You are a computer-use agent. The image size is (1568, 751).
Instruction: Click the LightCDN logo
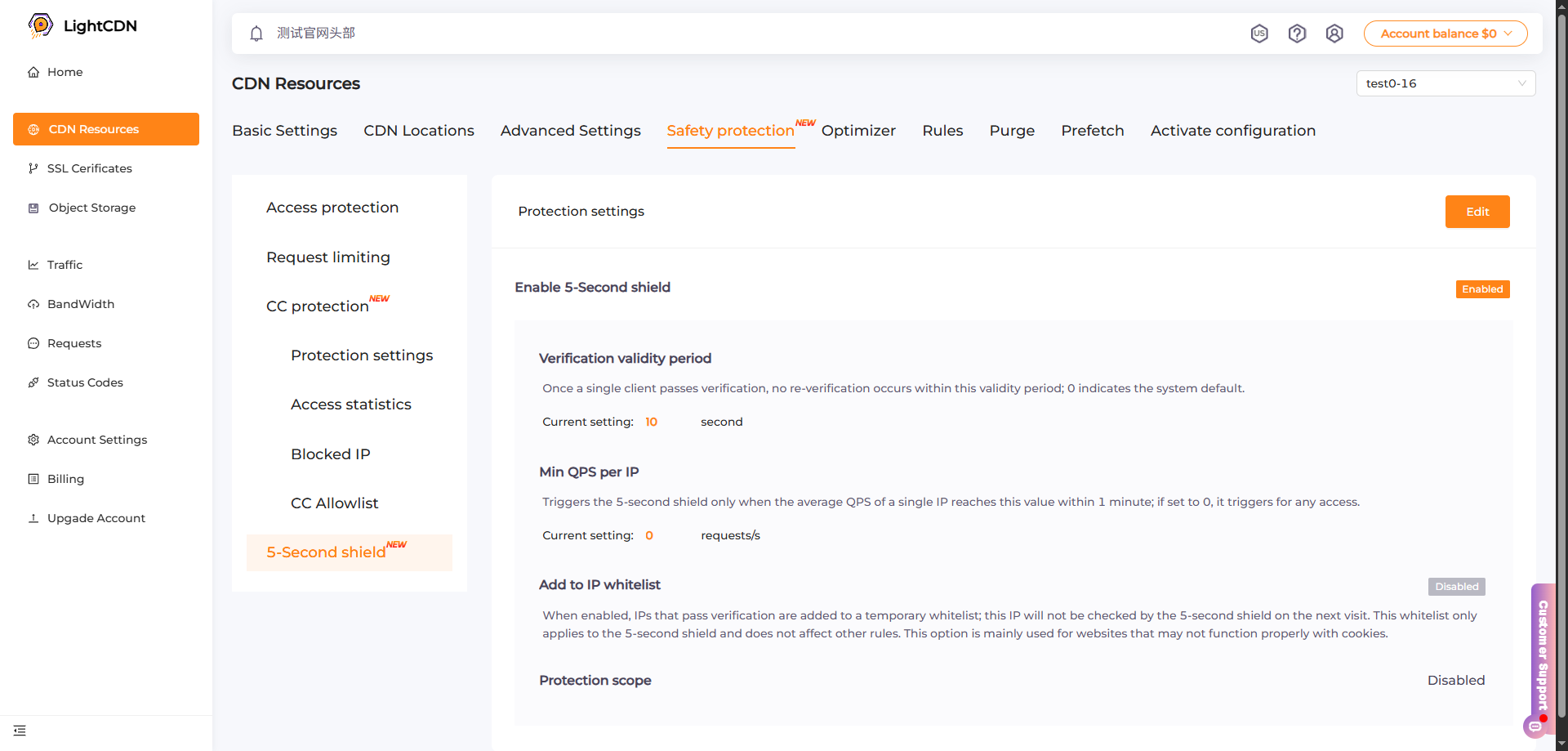[82, 26]
